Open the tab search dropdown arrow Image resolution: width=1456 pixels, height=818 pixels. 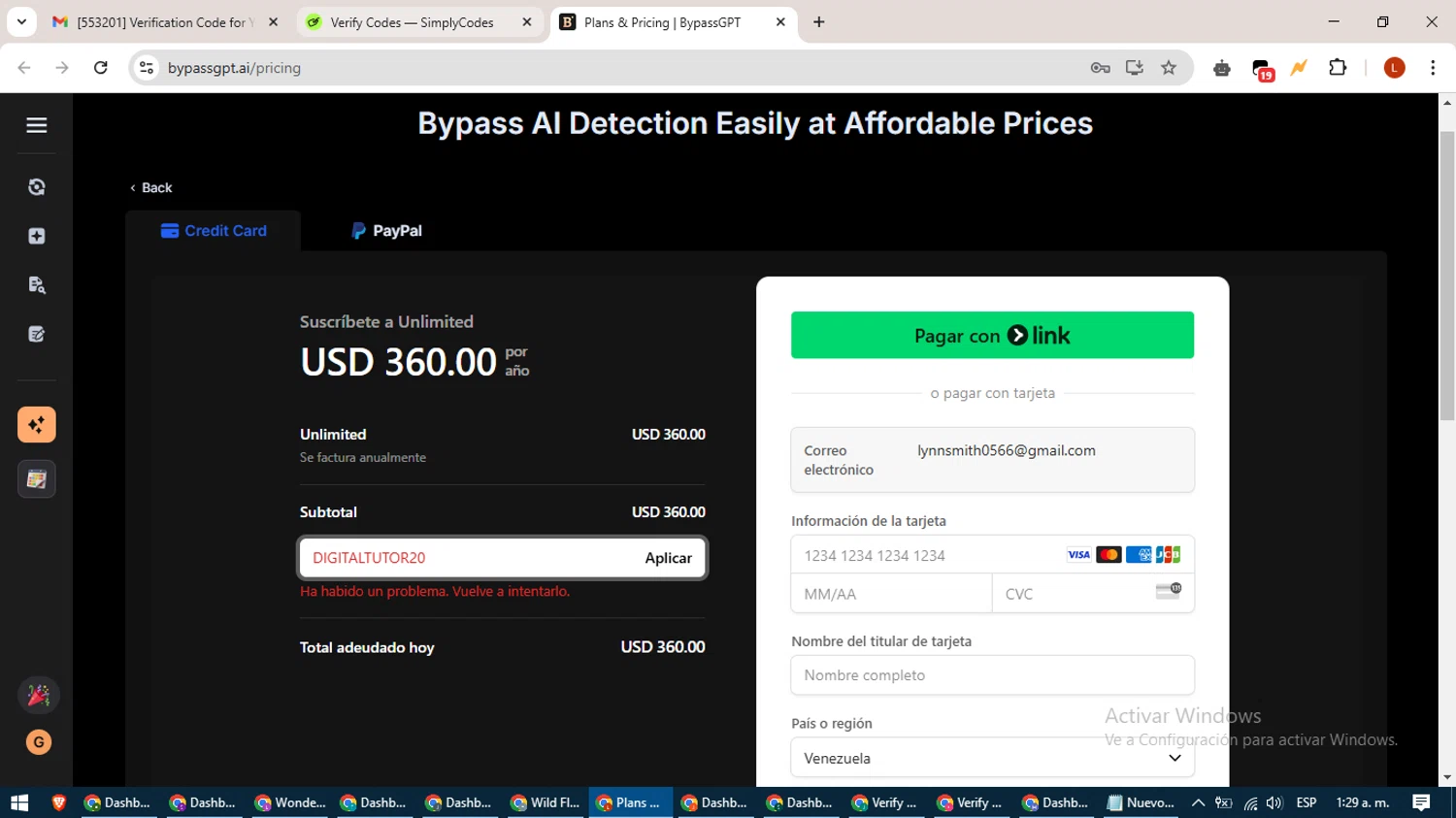click(x=21, y=21)
